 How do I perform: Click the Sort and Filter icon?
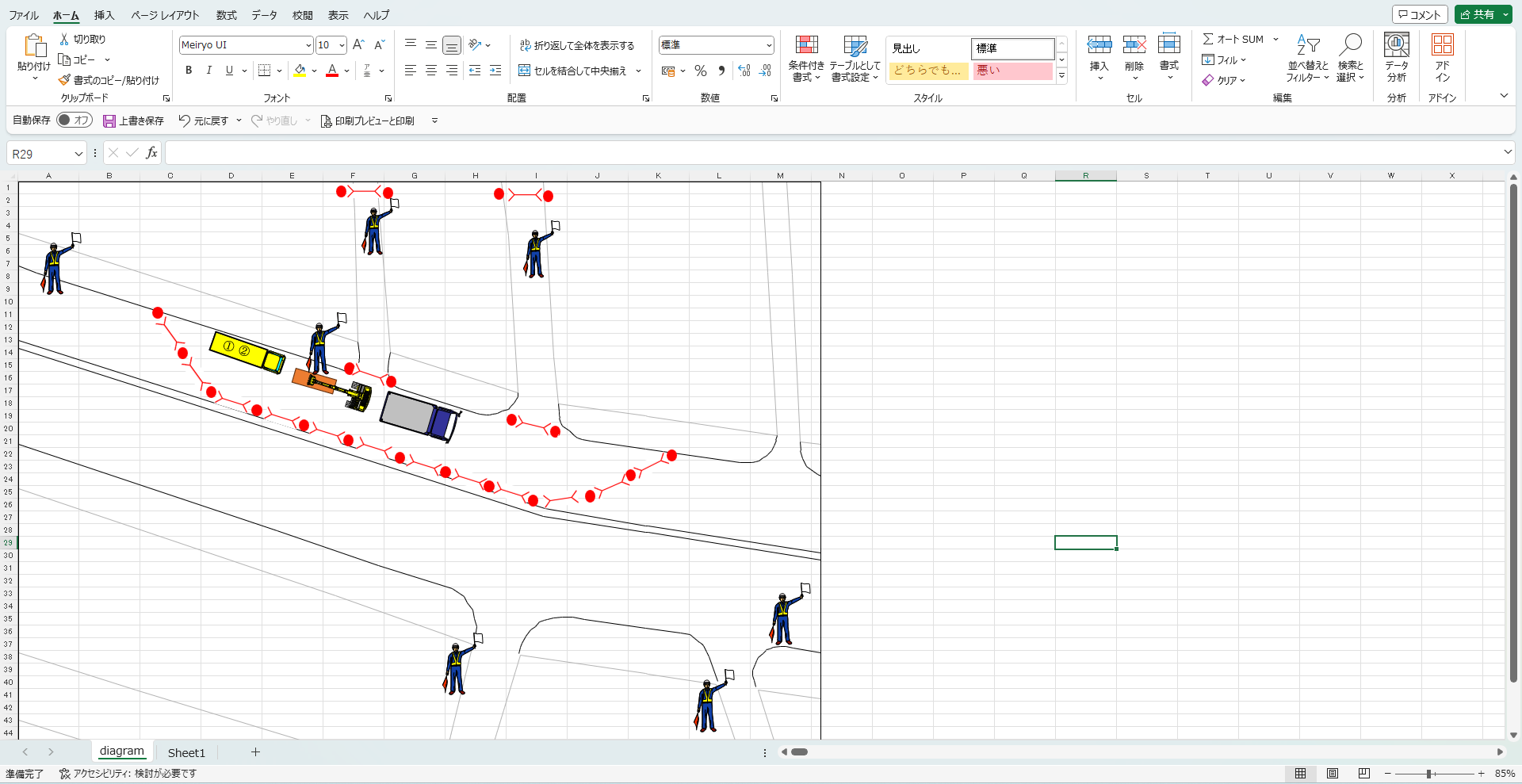pyautogui.click(x=1307, y=45)
